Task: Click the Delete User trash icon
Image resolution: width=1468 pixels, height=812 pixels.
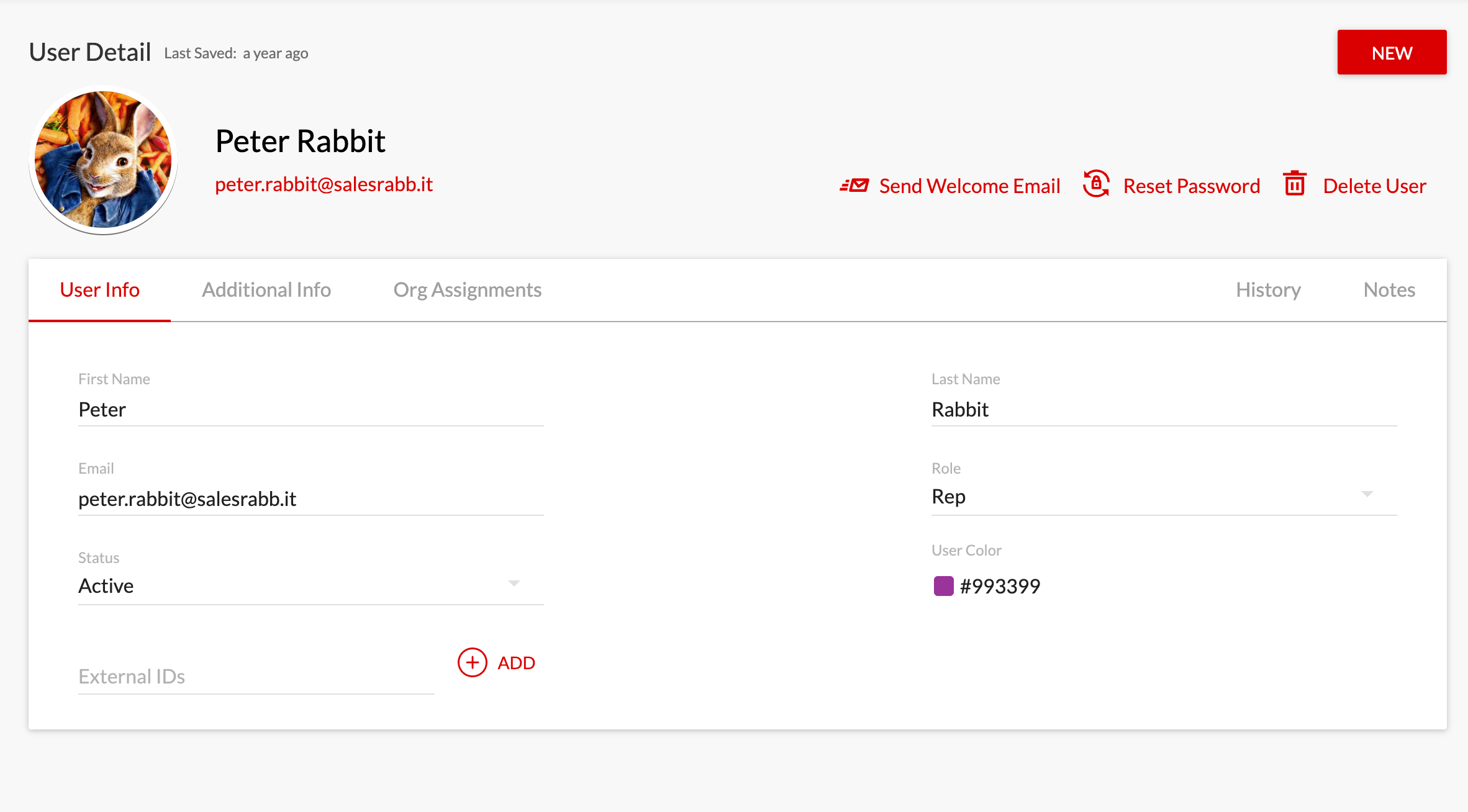Action: (x=1294, y=184)
